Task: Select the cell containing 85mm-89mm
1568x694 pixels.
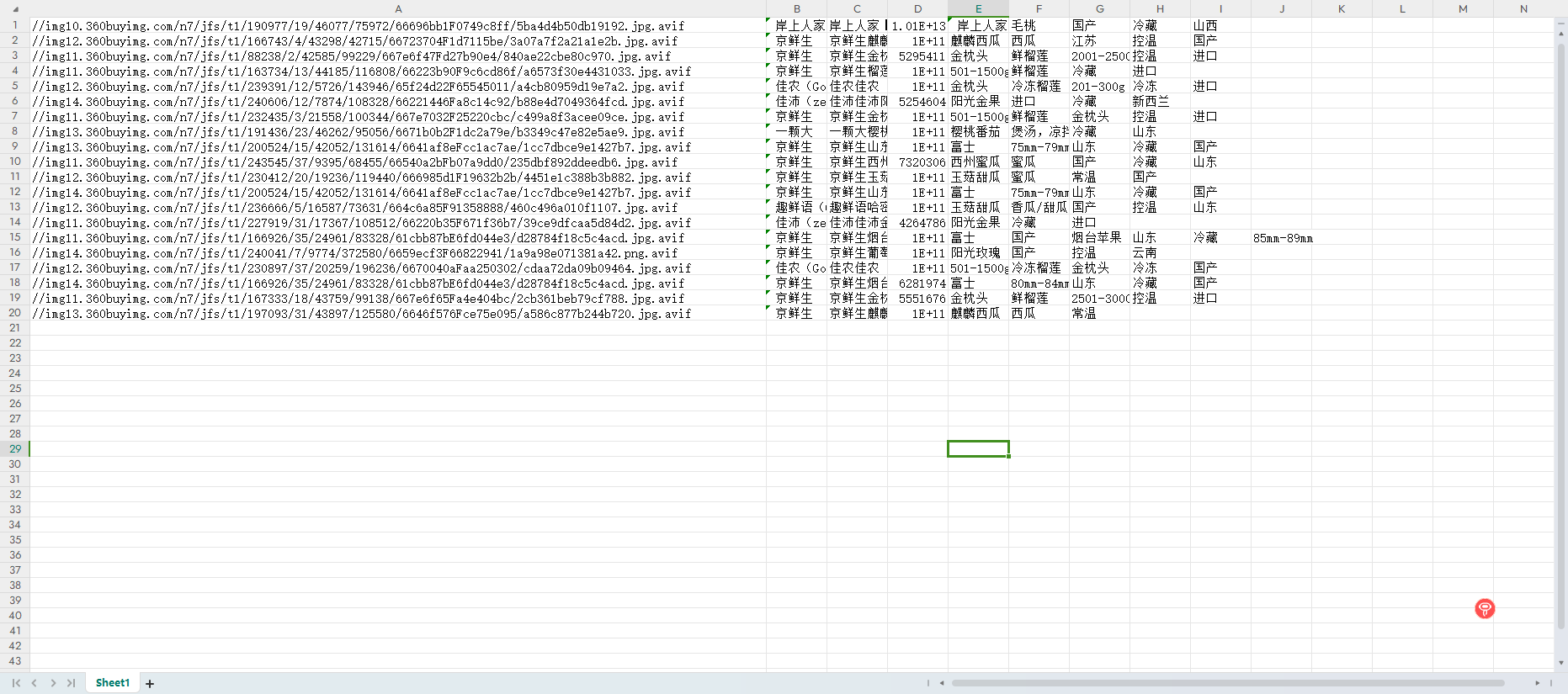Action: click(x=1282, y=238)
